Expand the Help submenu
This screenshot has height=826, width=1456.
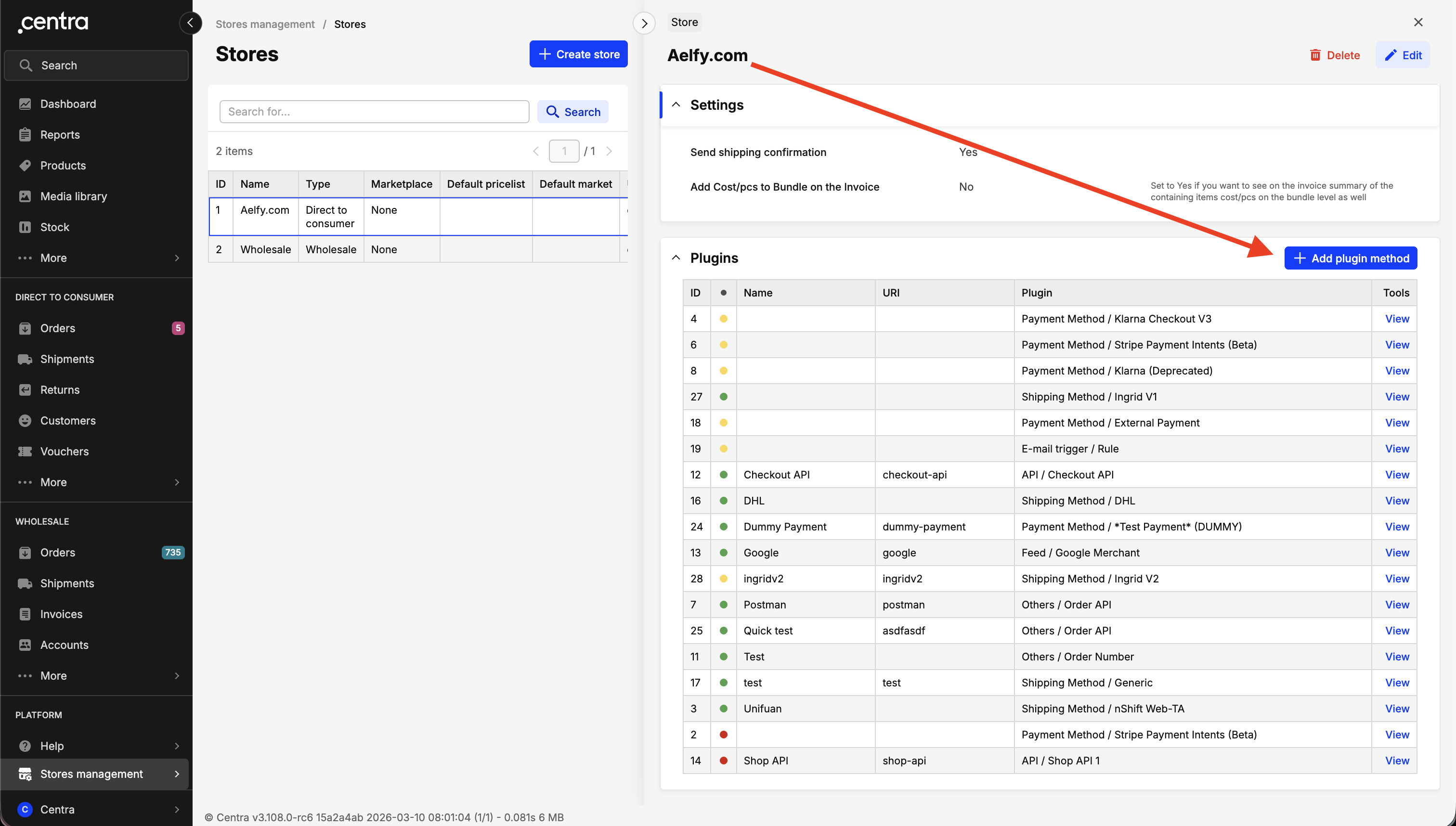point(177,746)
